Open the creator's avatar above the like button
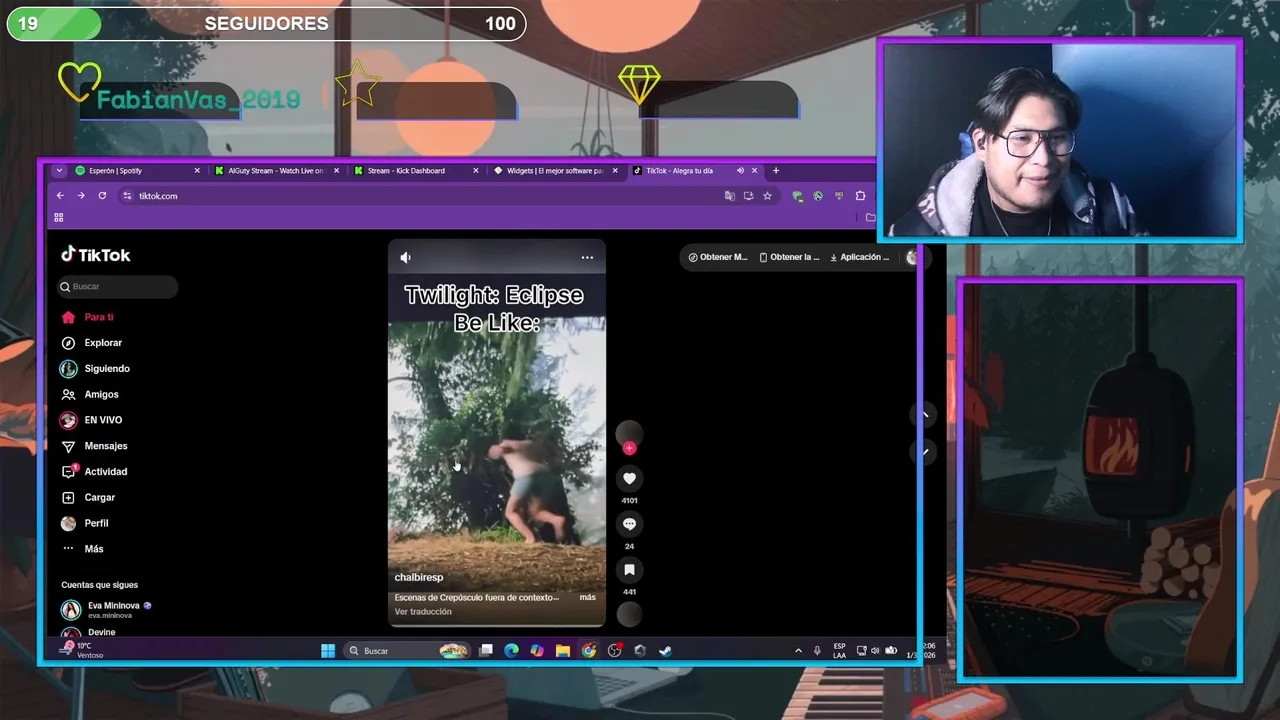 629,432
